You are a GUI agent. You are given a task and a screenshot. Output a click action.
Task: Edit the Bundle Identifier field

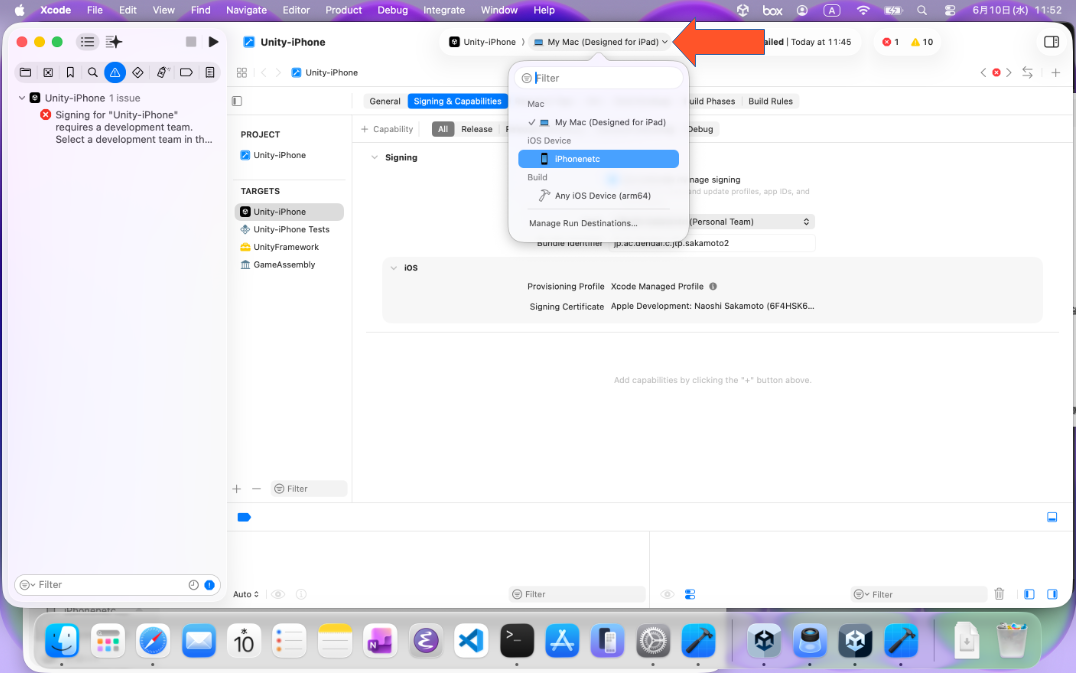click(x=713, y=243)
